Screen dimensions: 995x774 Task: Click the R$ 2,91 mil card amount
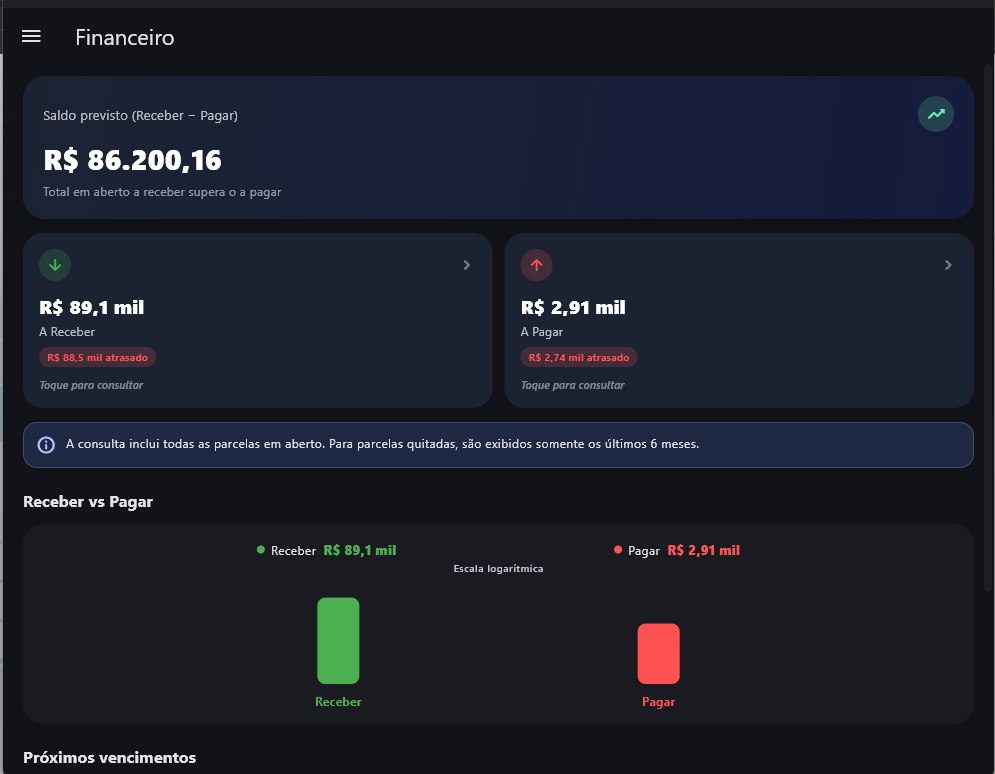tap(573, 308)
